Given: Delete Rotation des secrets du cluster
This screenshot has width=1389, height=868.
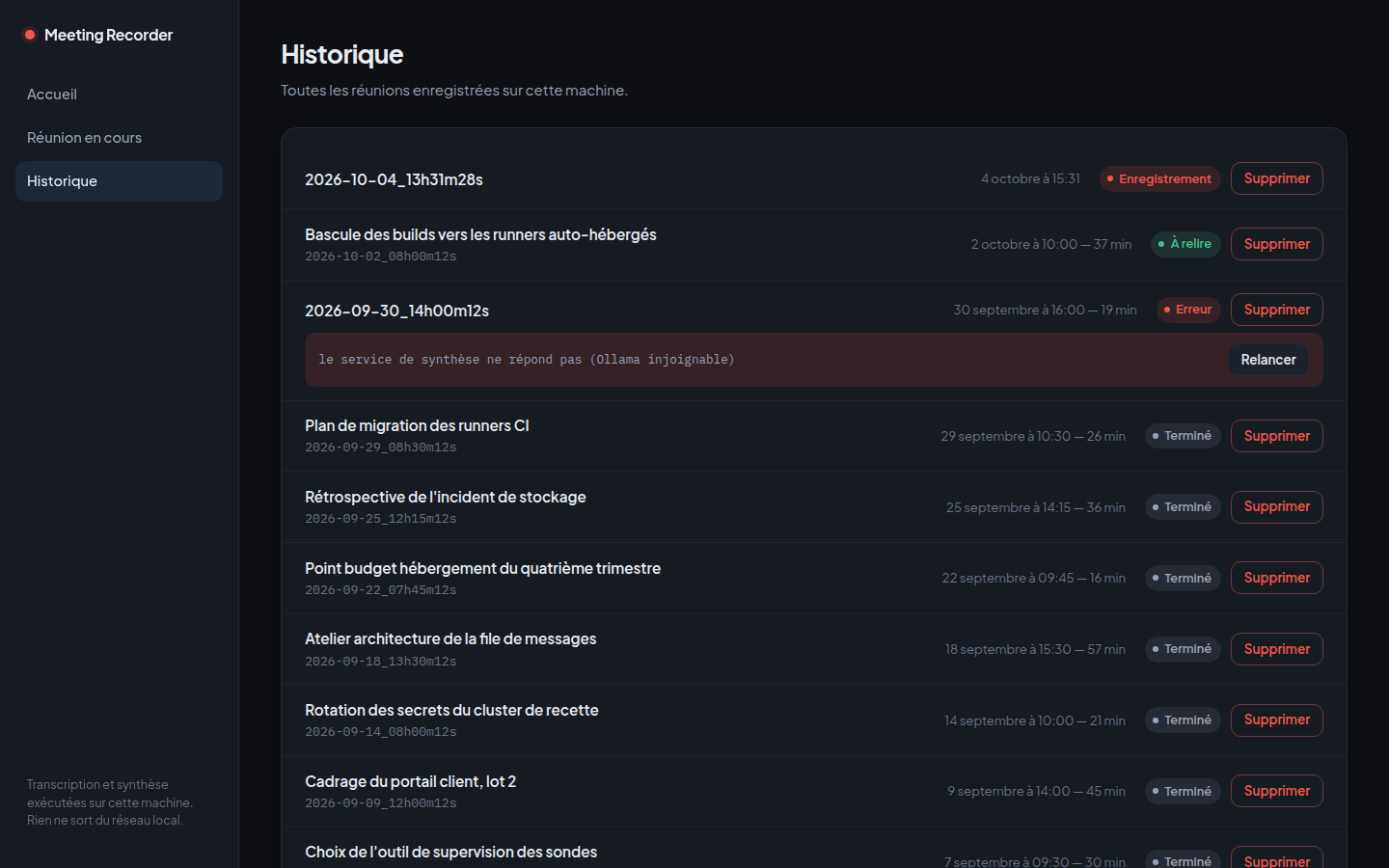Looking at the screenshot, I should pos(1276,719).
